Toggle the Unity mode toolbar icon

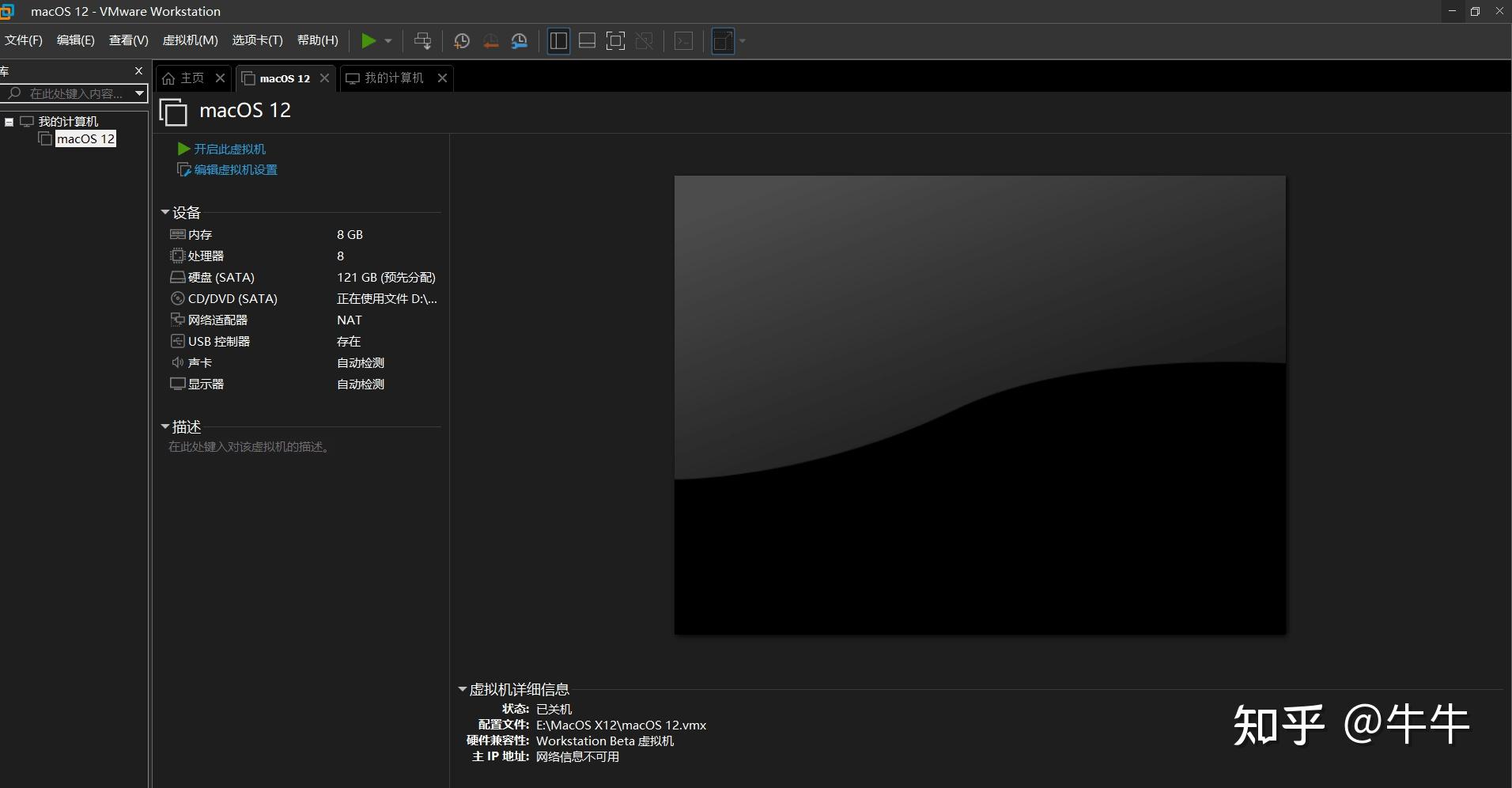click(644, 41)
